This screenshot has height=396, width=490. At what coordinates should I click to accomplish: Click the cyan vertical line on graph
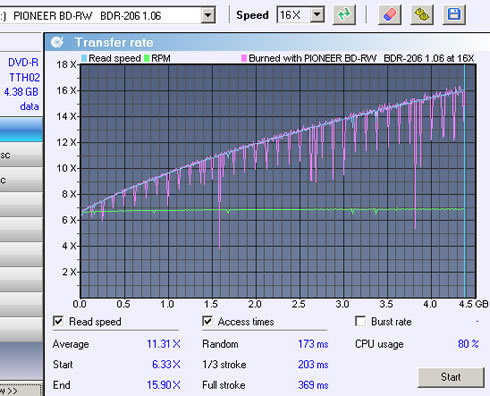point(464,180)
